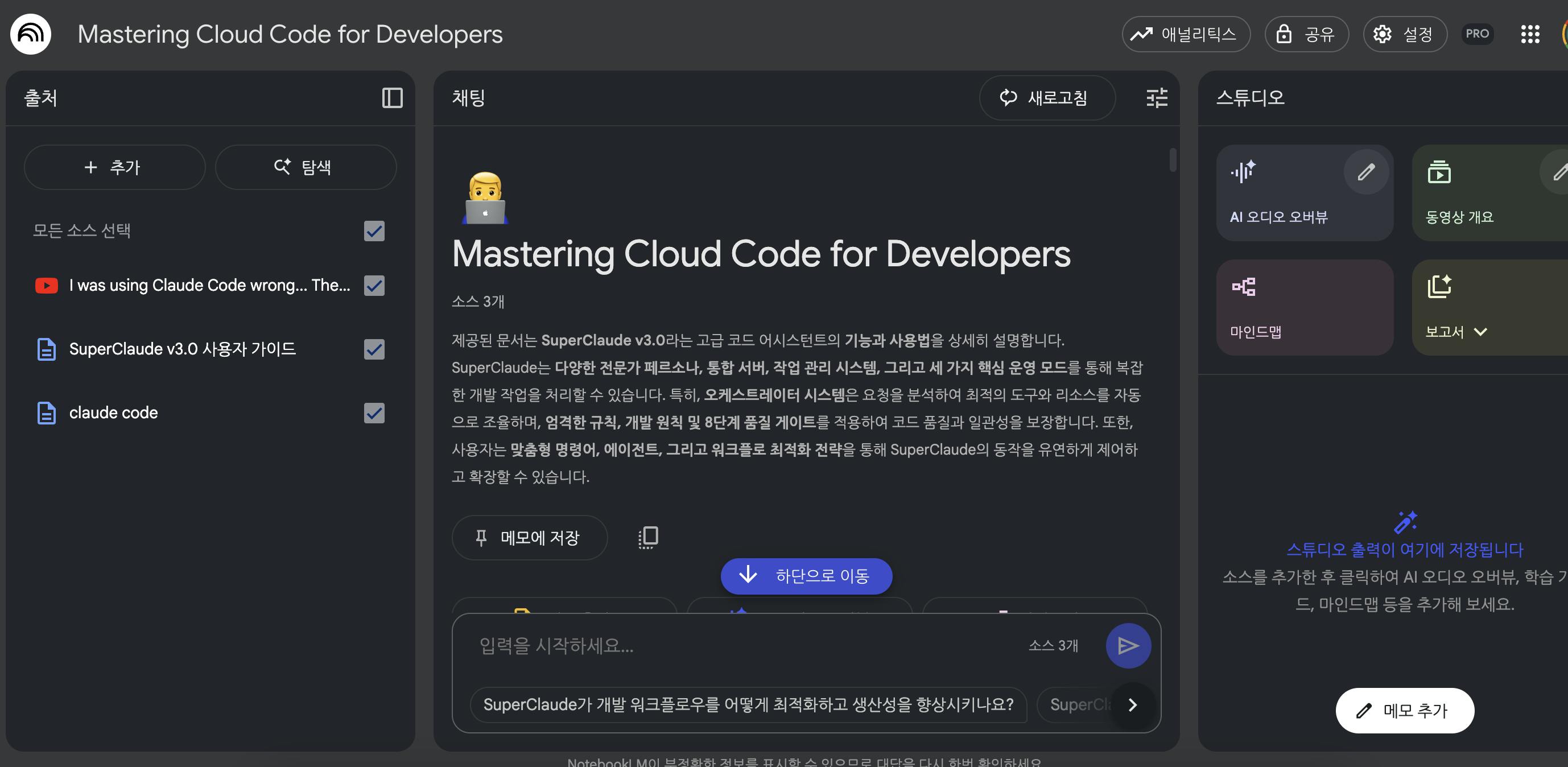Screen dimensions: 1568x767
Task: Click the 탐색 discover sources button
Action: click(x=306, y=167)
